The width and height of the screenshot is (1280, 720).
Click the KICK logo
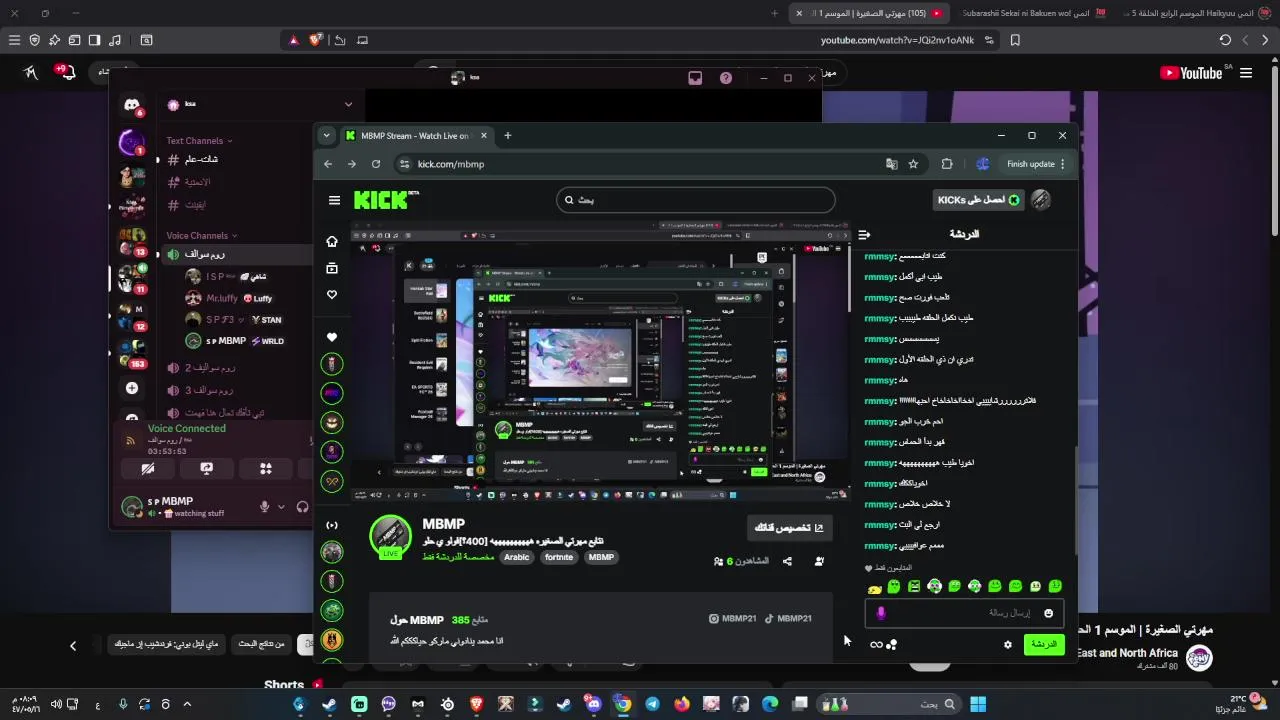tap(386, 199)
